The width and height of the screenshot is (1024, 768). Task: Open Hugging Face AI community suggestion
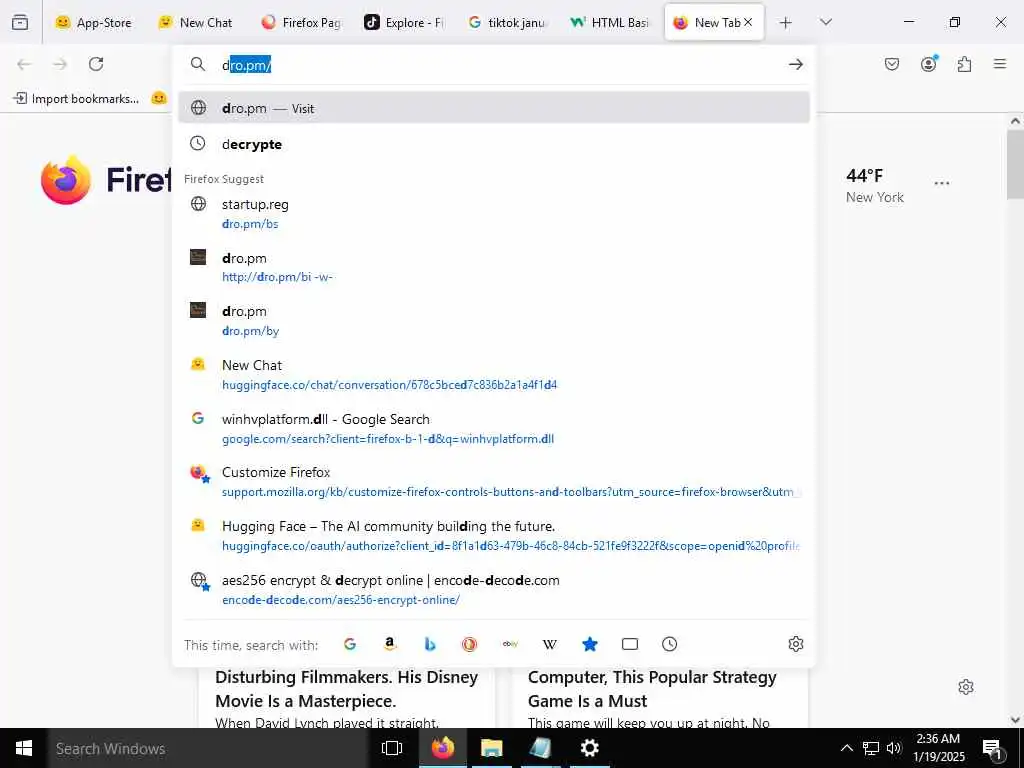click(x=494, y=536)
